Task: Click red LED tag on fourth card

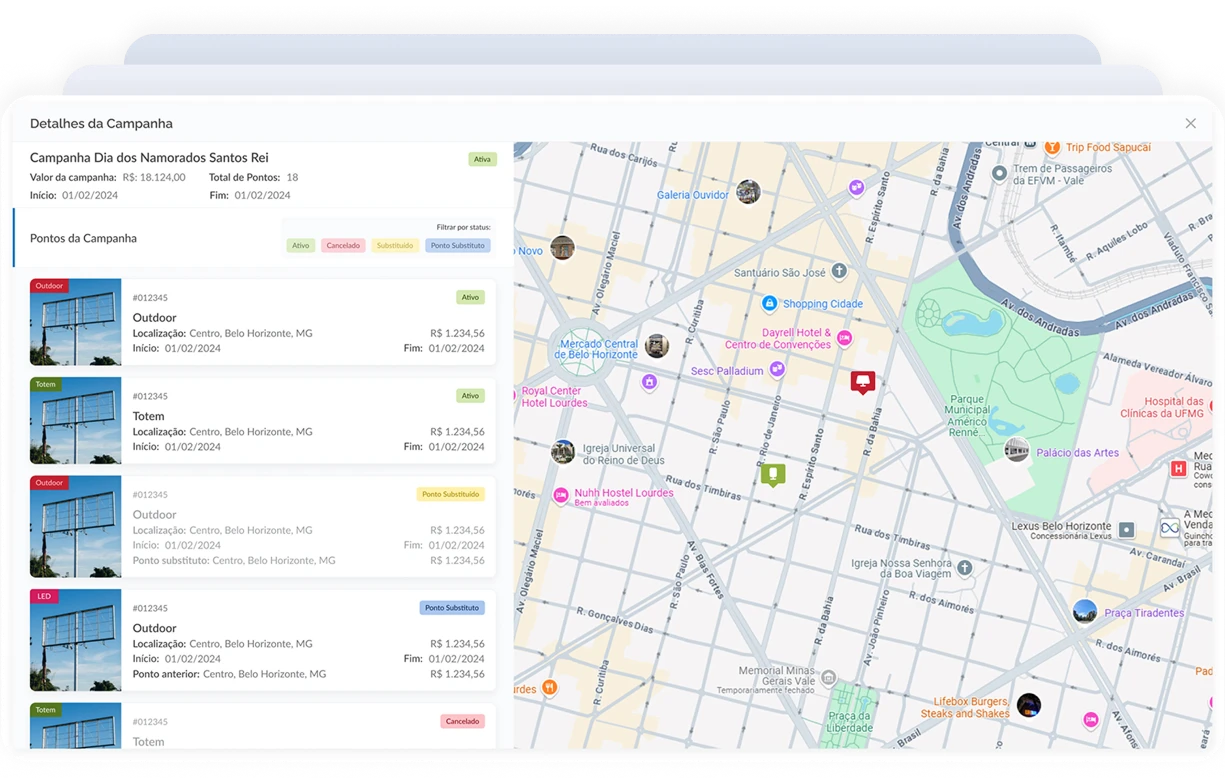Action: pos(44,596)
